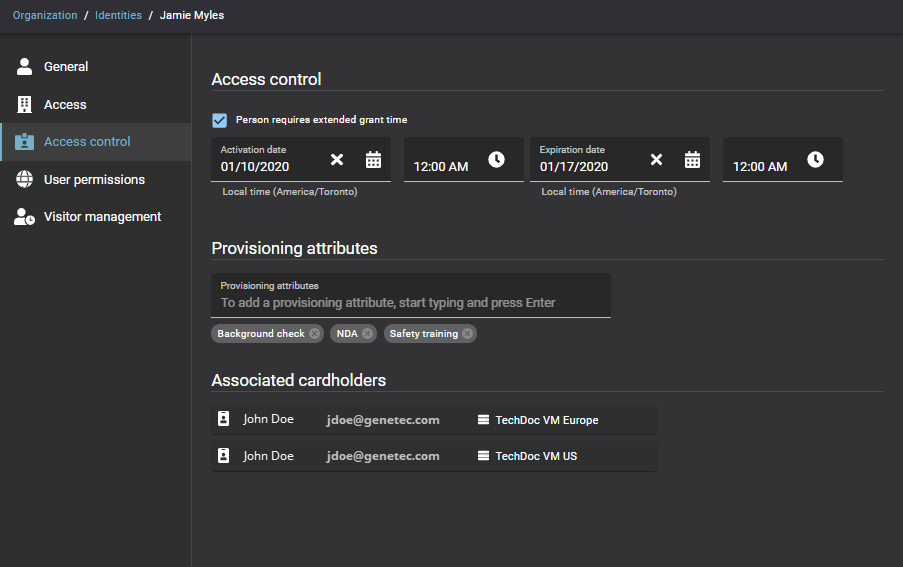The image size is (903, 567).
Task: Clear the Activation date value
Action: point(337,160)
